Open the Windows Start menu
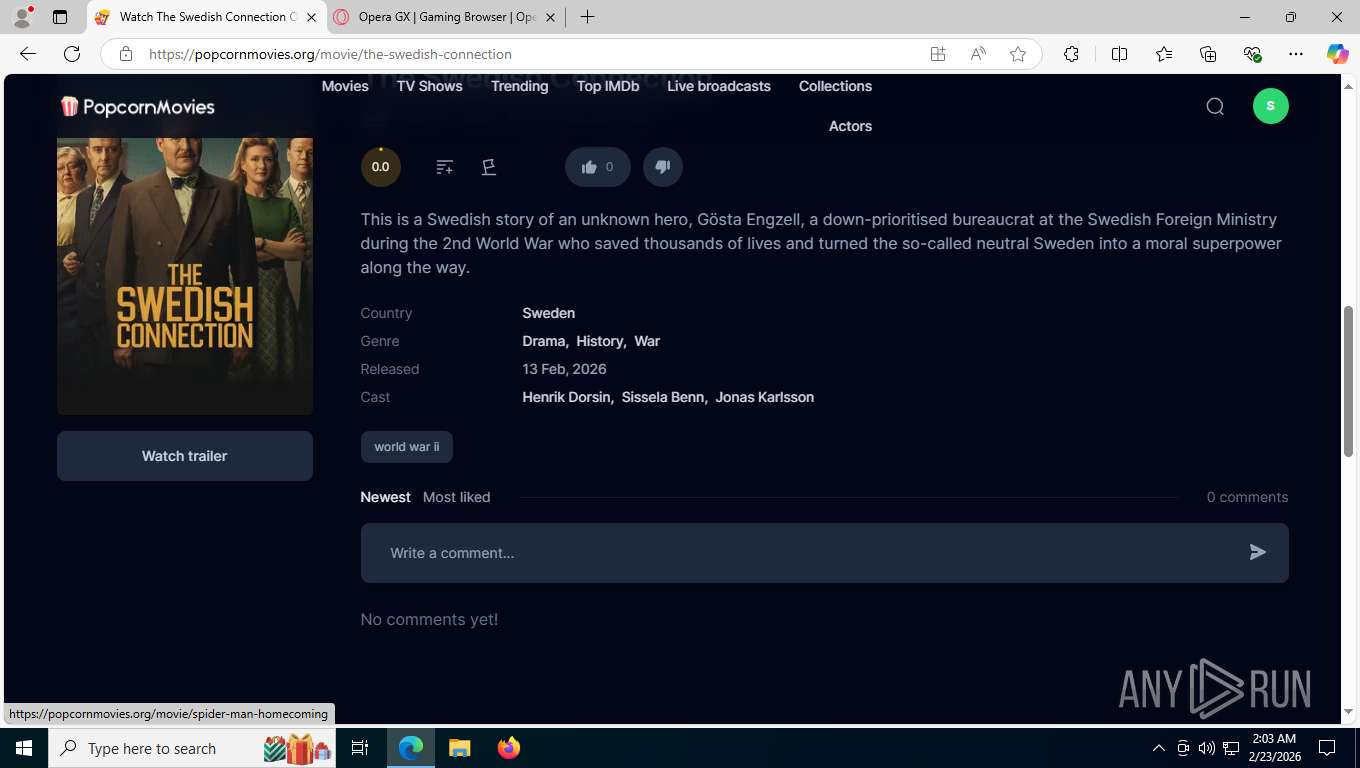The image size is (1360, 768). tap(24, 748)
